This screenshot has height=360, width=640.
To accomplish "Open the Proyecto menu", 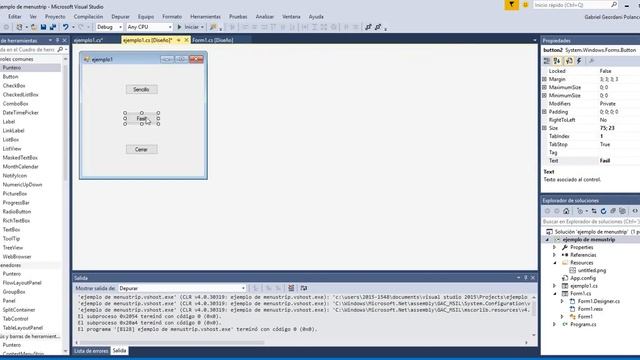I will [x=55, y=17].
